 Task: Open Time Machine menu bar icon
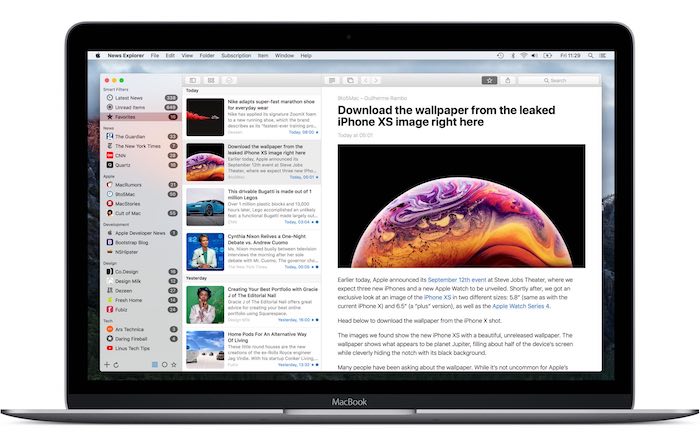coord(500,56)
